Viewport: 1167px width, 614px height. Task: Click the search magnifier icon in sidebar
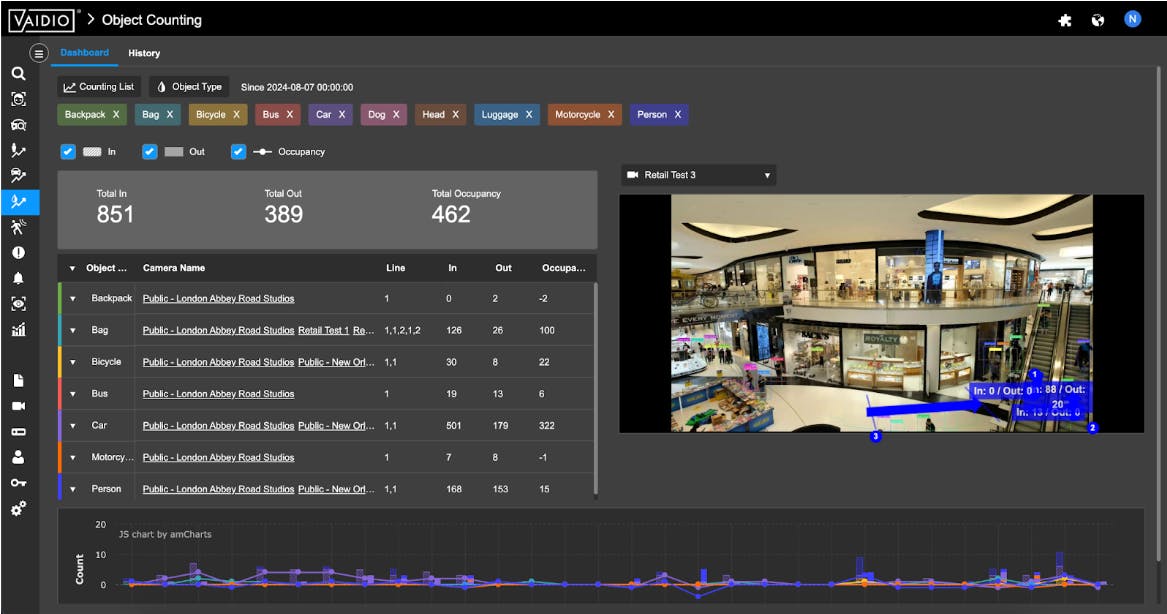coord(18,73)
